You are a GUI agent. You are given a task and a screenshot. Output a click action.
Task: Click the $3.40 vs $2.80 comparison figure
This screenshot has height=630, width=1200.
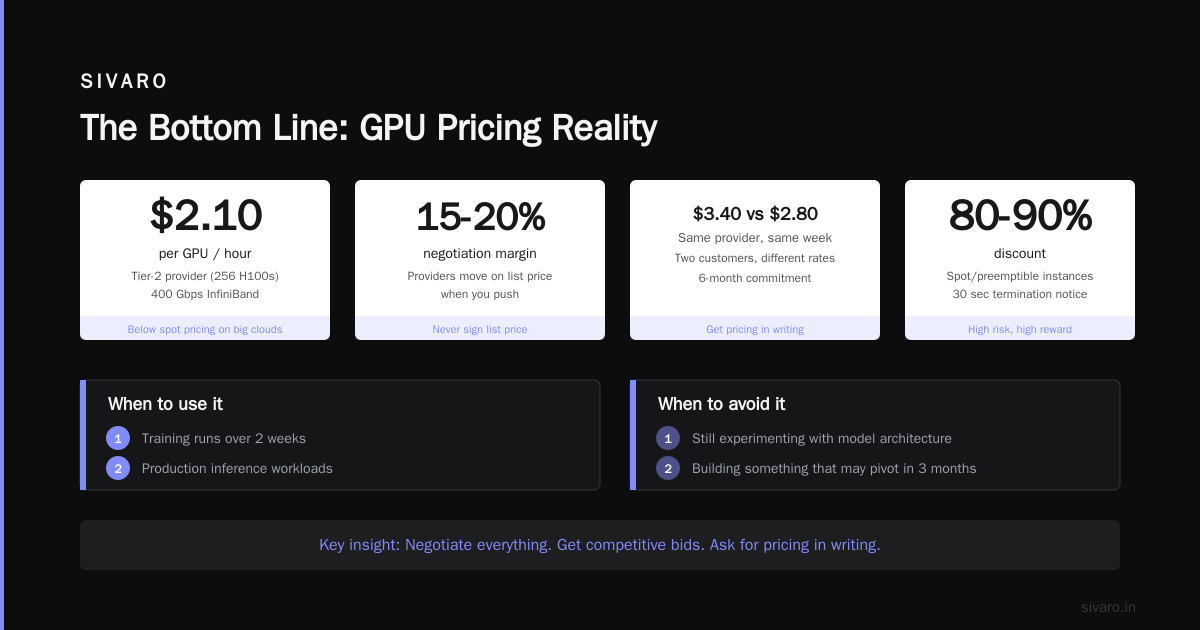coord(755,213)
